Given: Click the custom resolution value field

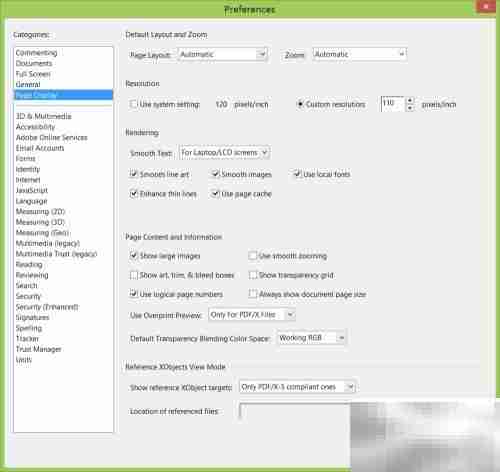Looking at the screenshot, I should coord(392,104).
